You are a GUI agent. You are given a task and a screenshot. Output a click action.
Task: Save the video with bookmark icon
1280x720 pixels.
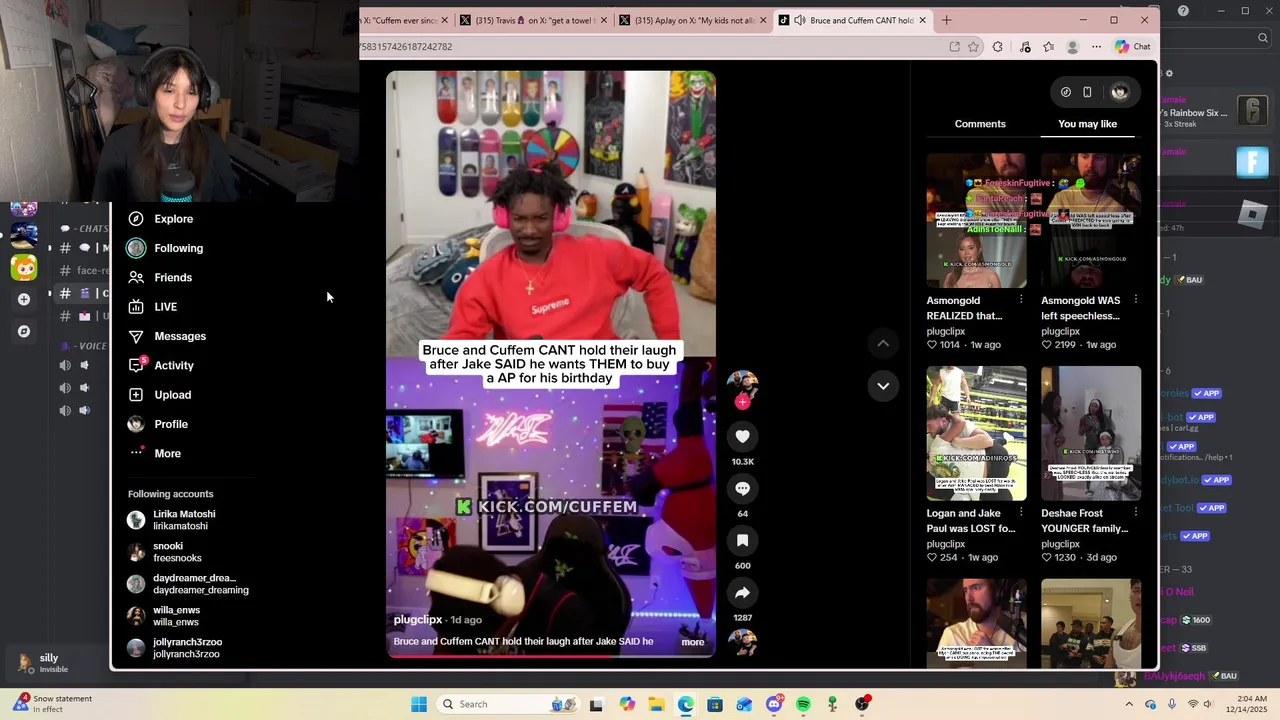(742, 540)
